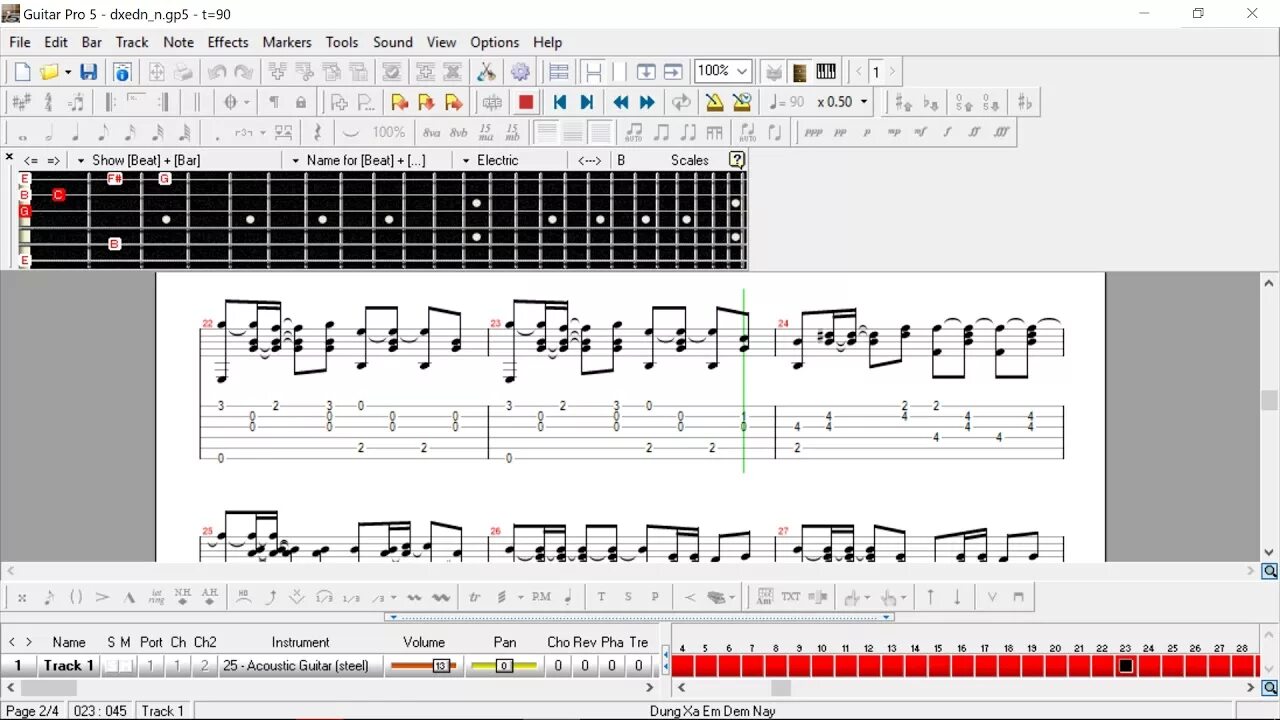Open the file dropdown arrow beside folder

coord(68,72)
